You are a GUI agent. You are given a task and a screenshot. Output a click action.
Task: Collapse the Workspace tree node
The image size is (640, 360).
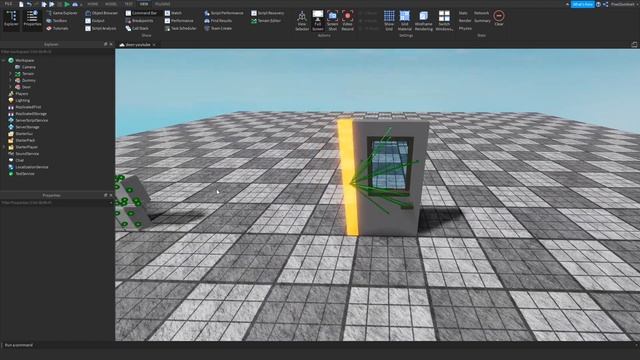click(x=4, y=60)
